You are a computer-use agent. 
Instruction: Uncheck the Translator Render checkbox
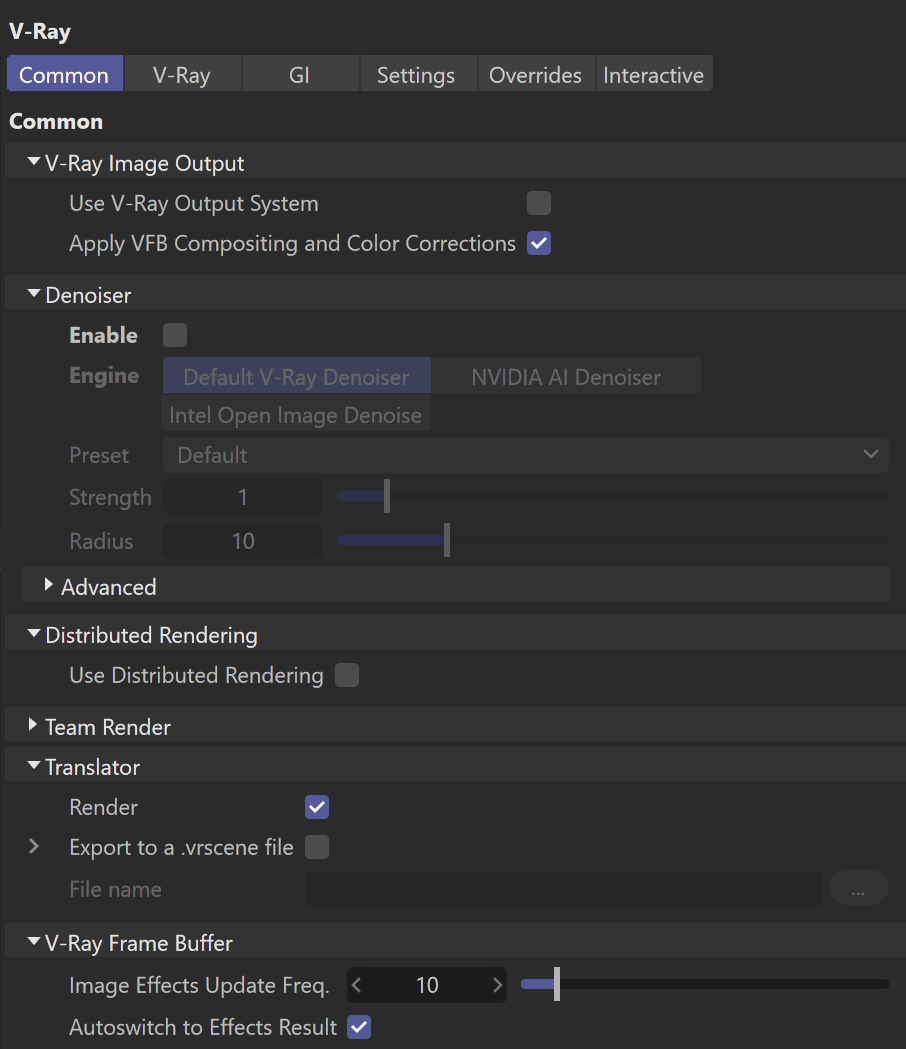tap(316, 807)
